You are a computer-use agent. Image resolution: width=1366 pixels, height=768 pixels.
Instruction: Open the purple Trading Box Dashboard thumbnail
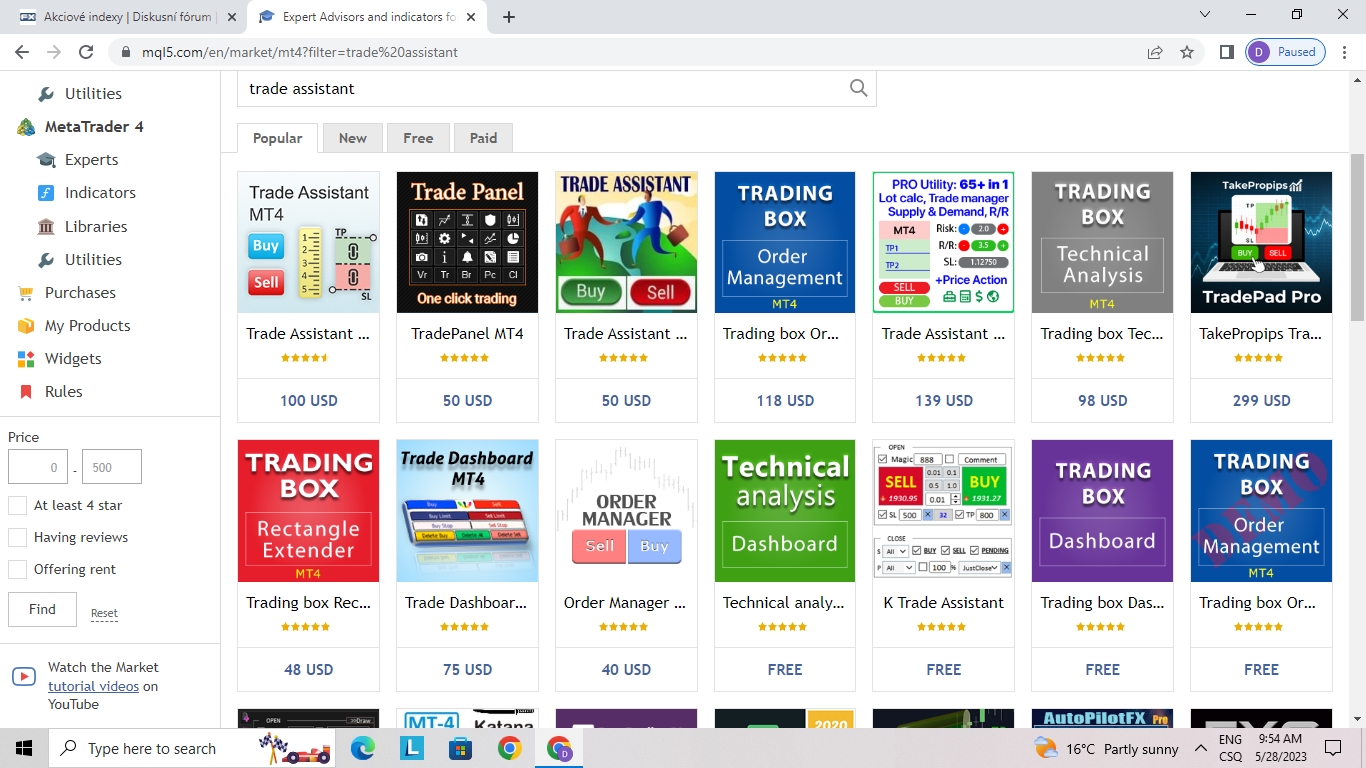pyautogui.click(x=1102, y=511)
